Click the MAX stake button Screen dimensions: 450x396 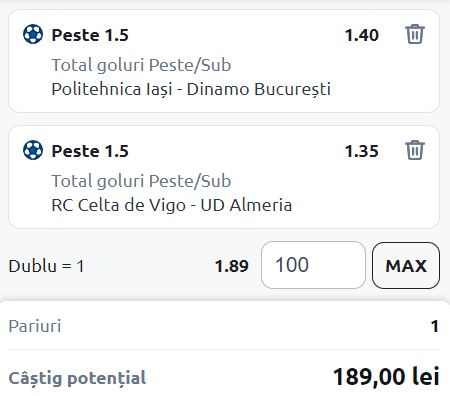[x=406, y=265]
